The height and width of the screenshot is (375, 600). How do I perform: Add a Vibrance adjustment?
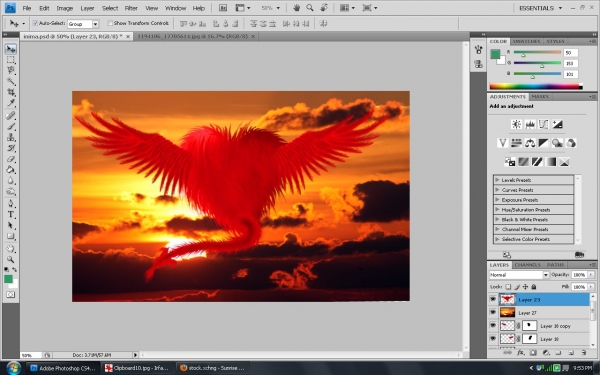click(x=502, y=143)
